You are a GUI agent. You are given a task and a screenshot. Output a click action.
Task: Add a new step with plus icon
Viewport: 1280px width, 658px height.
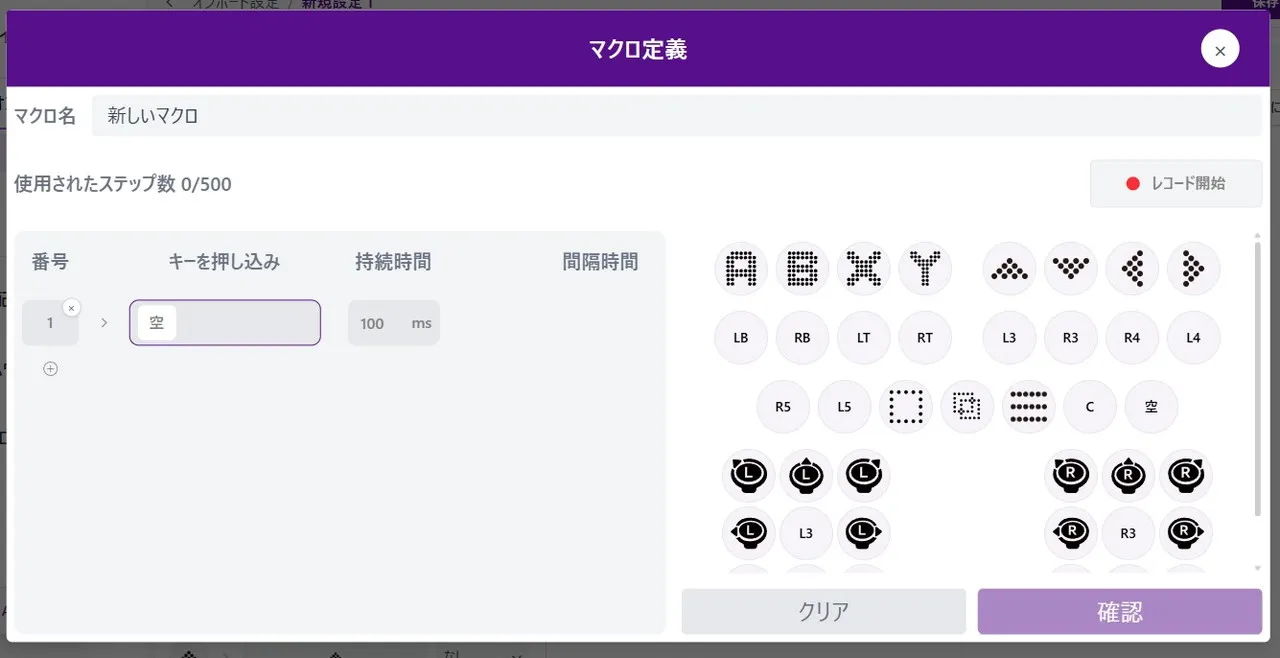pyautogui.click(x=50, y=369)
